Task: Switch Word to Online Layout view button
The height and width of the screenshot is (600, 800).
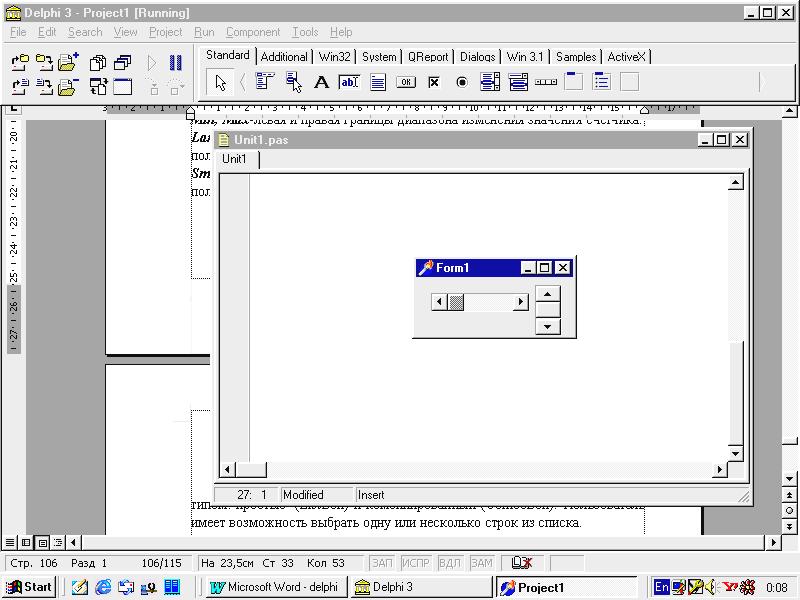Action: (26, 542)
